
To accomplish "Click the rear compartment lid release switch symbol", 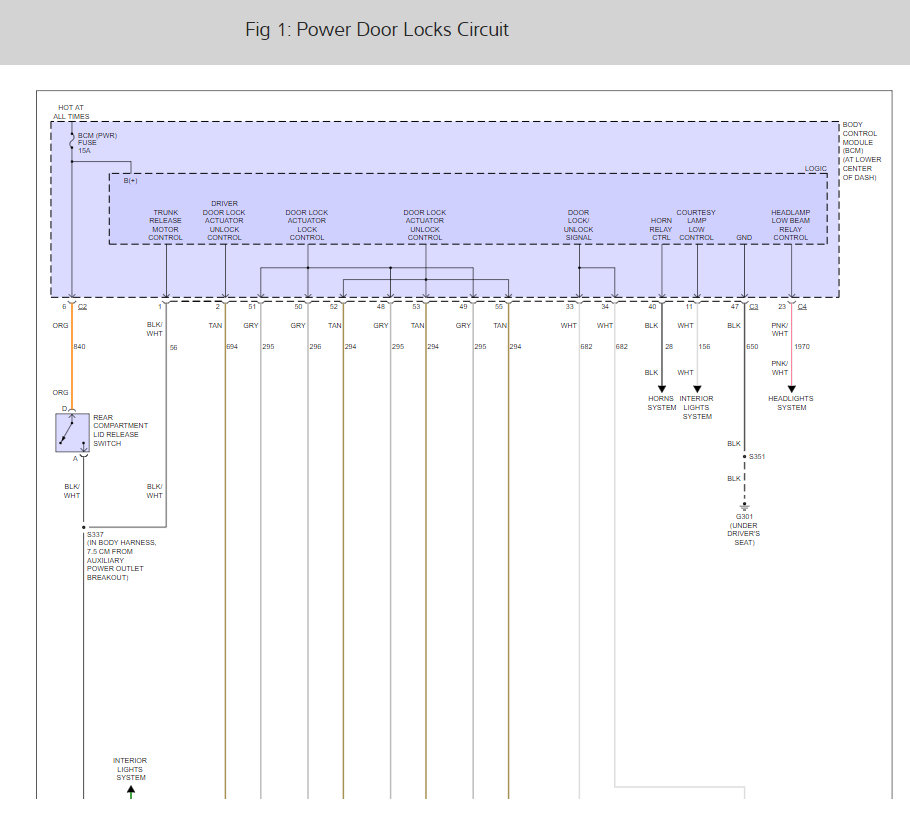I will pyautogui.click(x=72, y=431).
